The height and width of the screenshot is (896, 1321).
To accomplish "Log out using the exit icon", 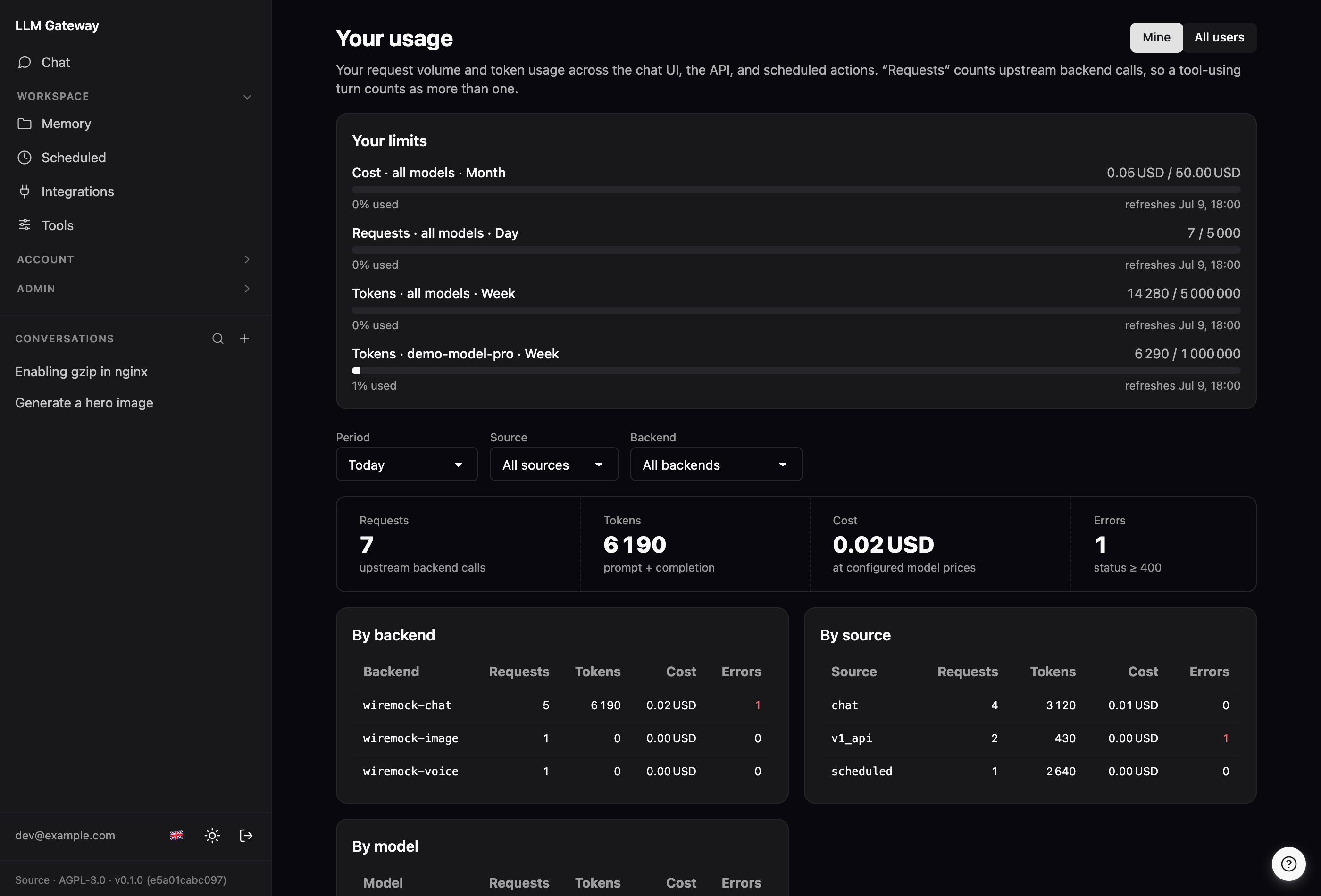I will pos(246,835).
